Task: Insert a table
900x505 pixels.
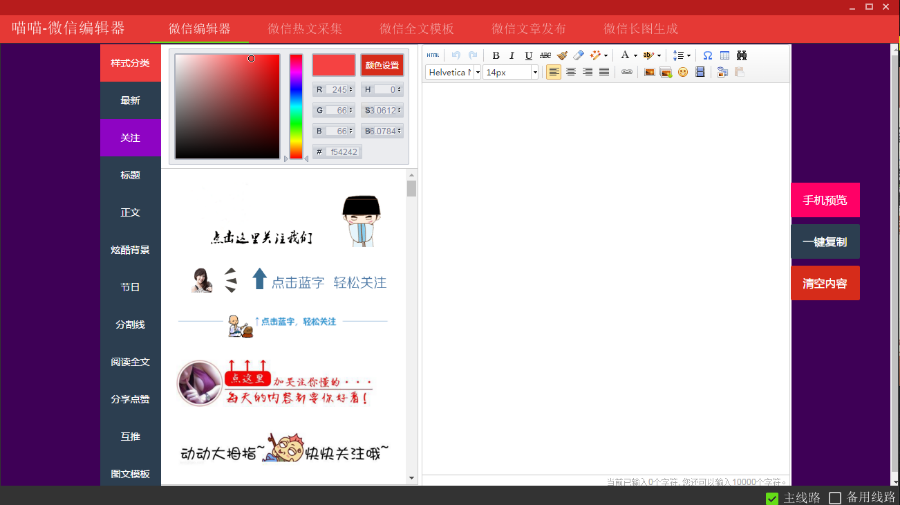Action: [724, 56]
